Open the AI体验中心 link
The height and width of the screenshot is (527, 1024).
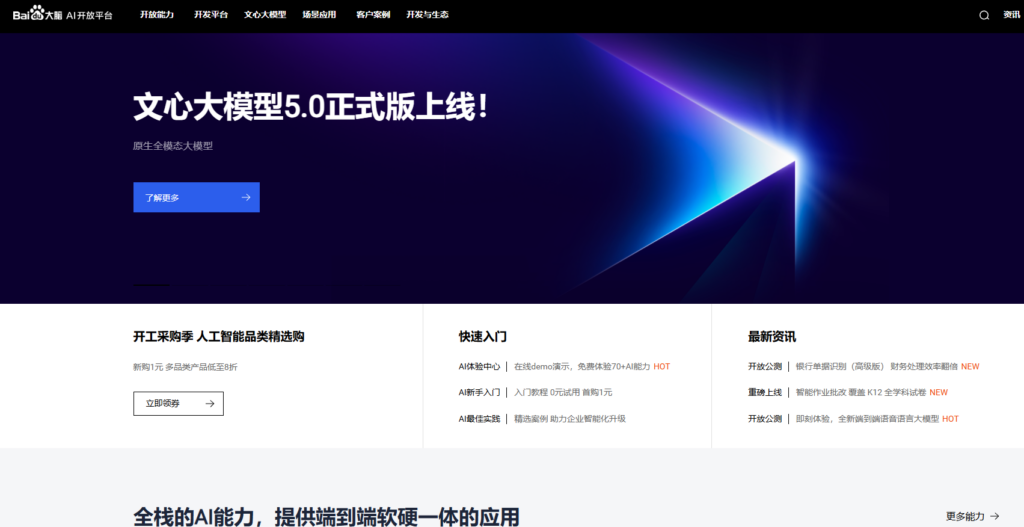point(479,366)
